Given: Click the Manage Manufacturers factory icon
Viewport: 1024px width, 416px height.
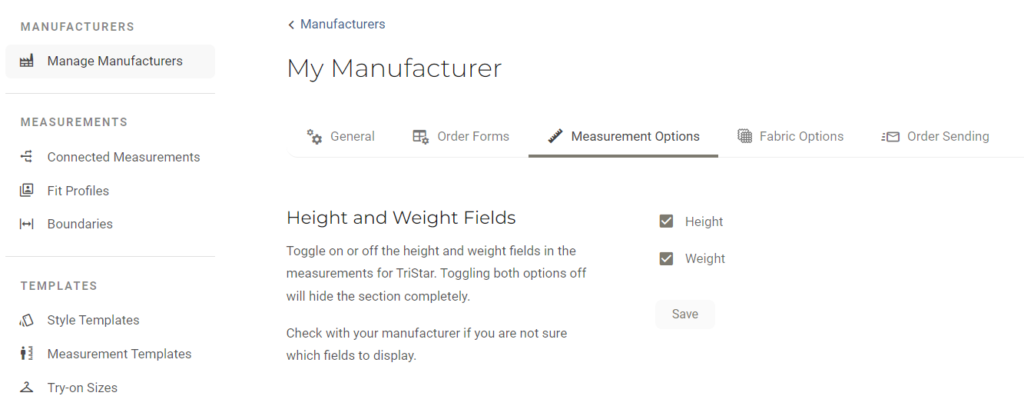Looking at the screenshot, I should click(26, 61).
